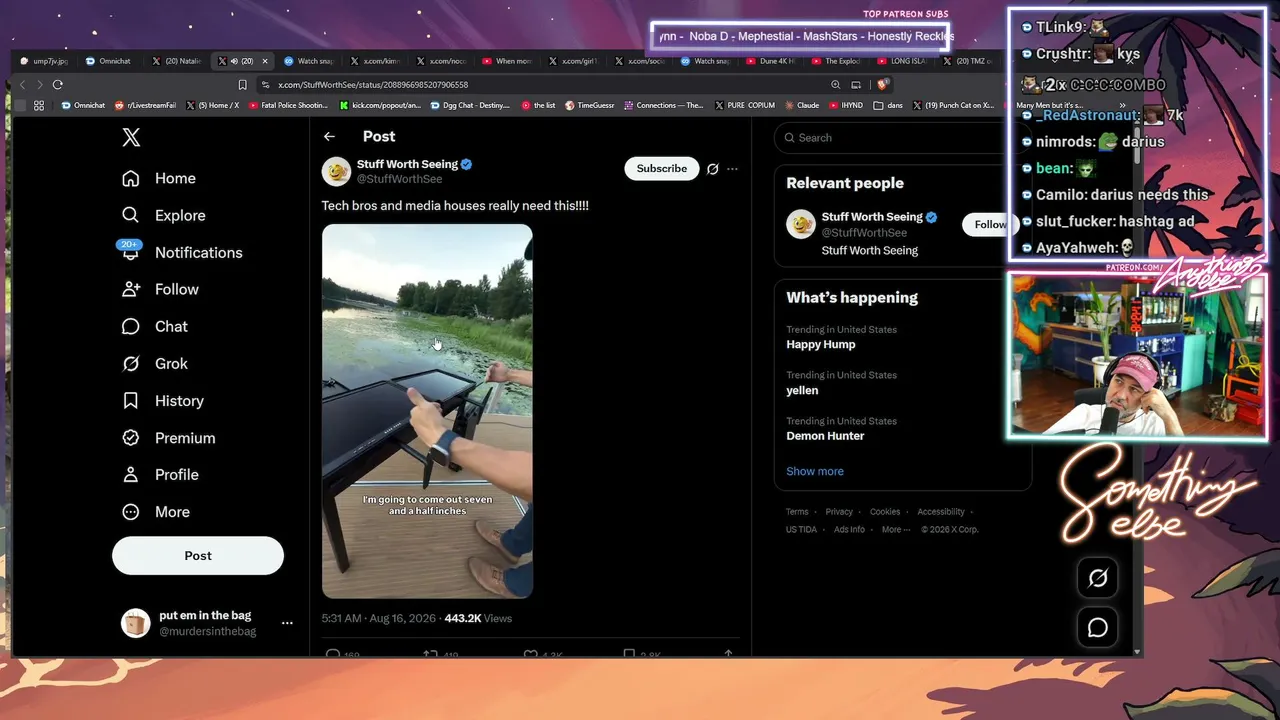Switch to the Dune 4K tab
This screenshot has width=1280, height=720.
771,61
